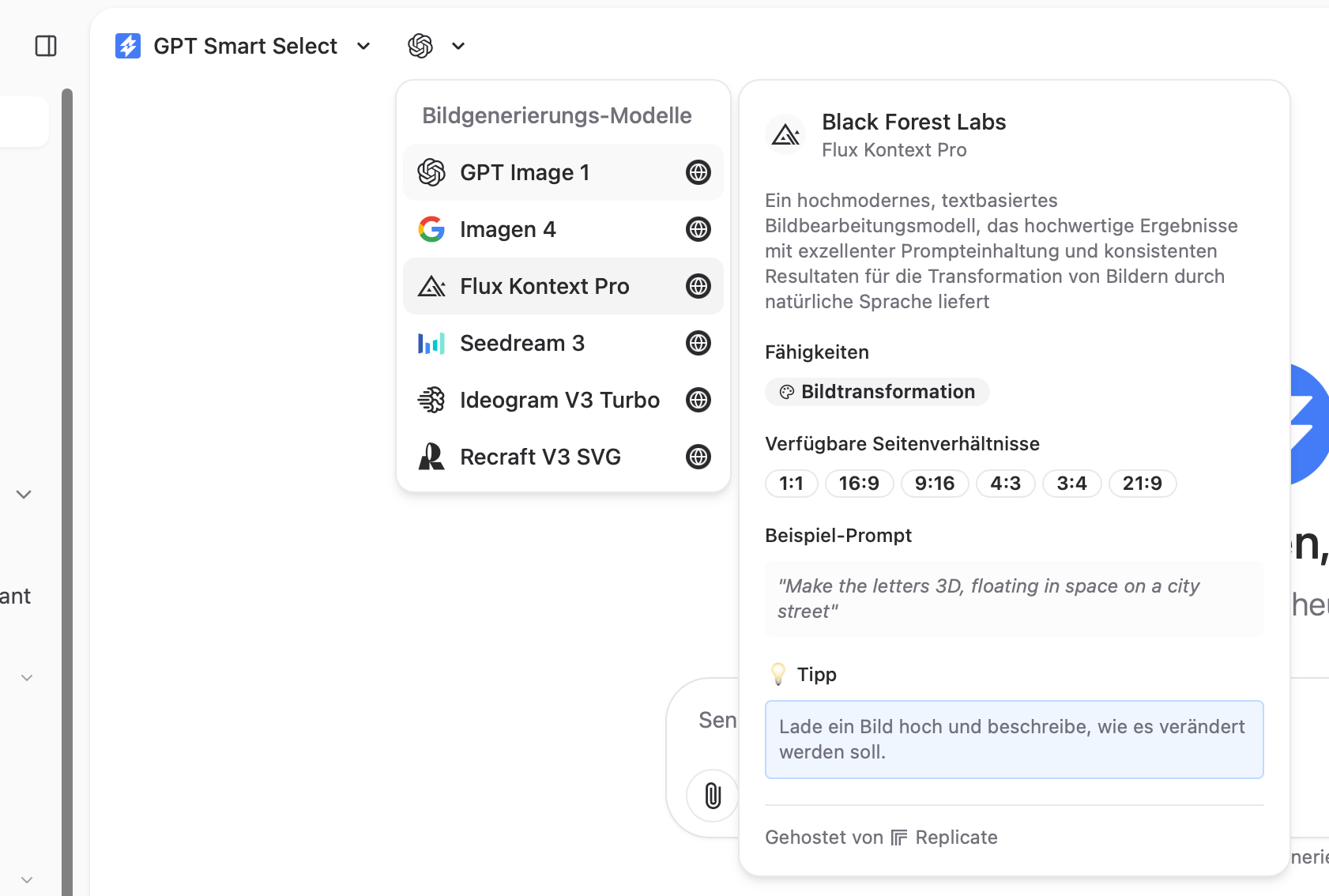Select GPT Image 1 model
1329x896 pixels.
pyautogui.click(x=563, y=172)
